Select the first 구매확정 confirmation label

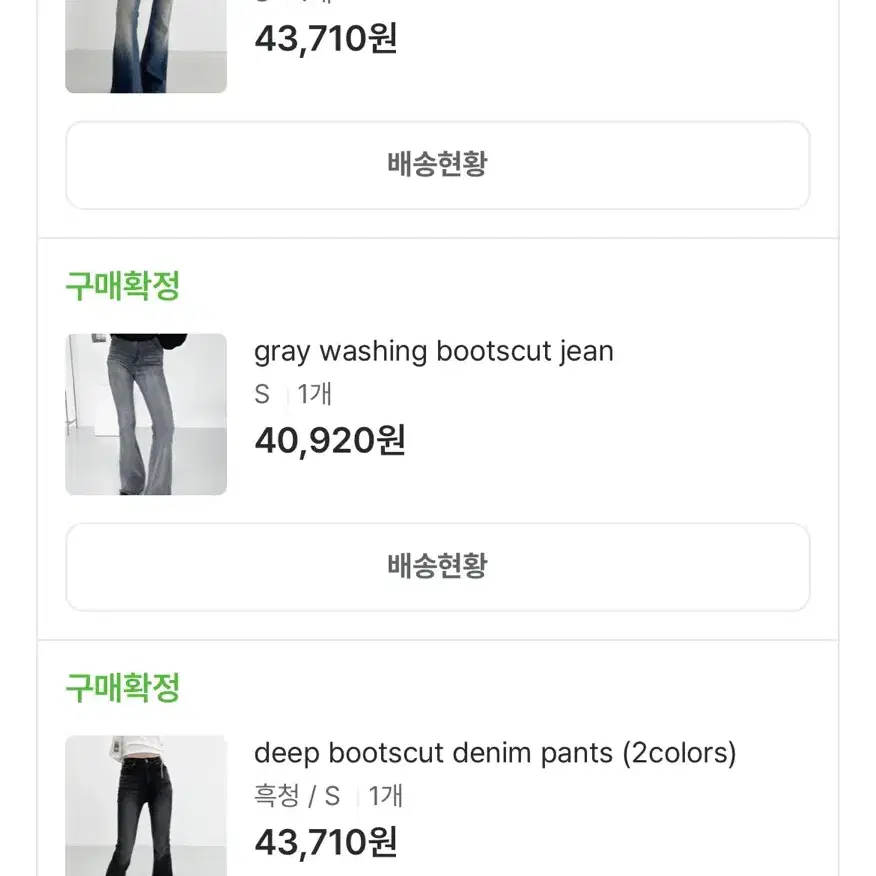[x=121, y=287]
